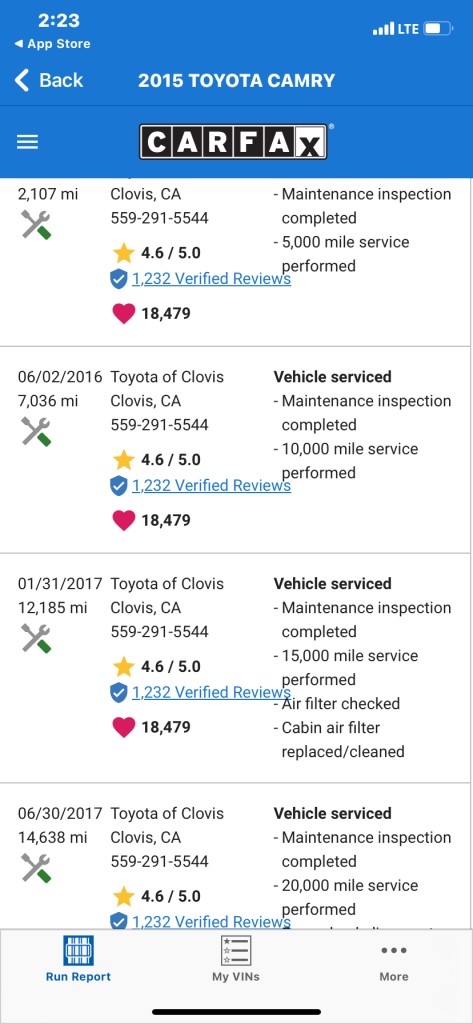
Task: Open Verified Reviews link in 2,107 mi entry
Action: (x=211, y=279)
